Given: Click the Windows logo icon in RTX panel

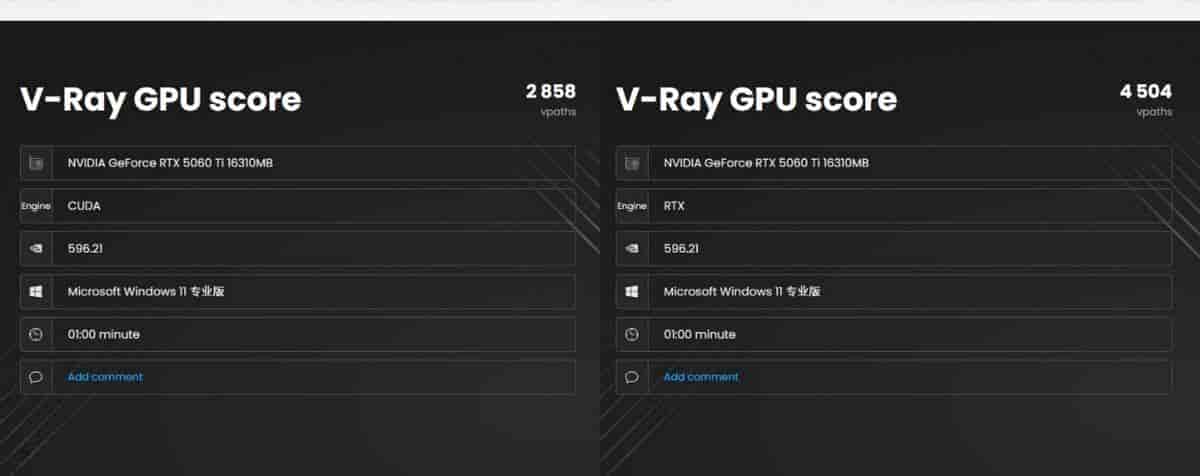Looking at the screenshot, I should tap(632, 292).
